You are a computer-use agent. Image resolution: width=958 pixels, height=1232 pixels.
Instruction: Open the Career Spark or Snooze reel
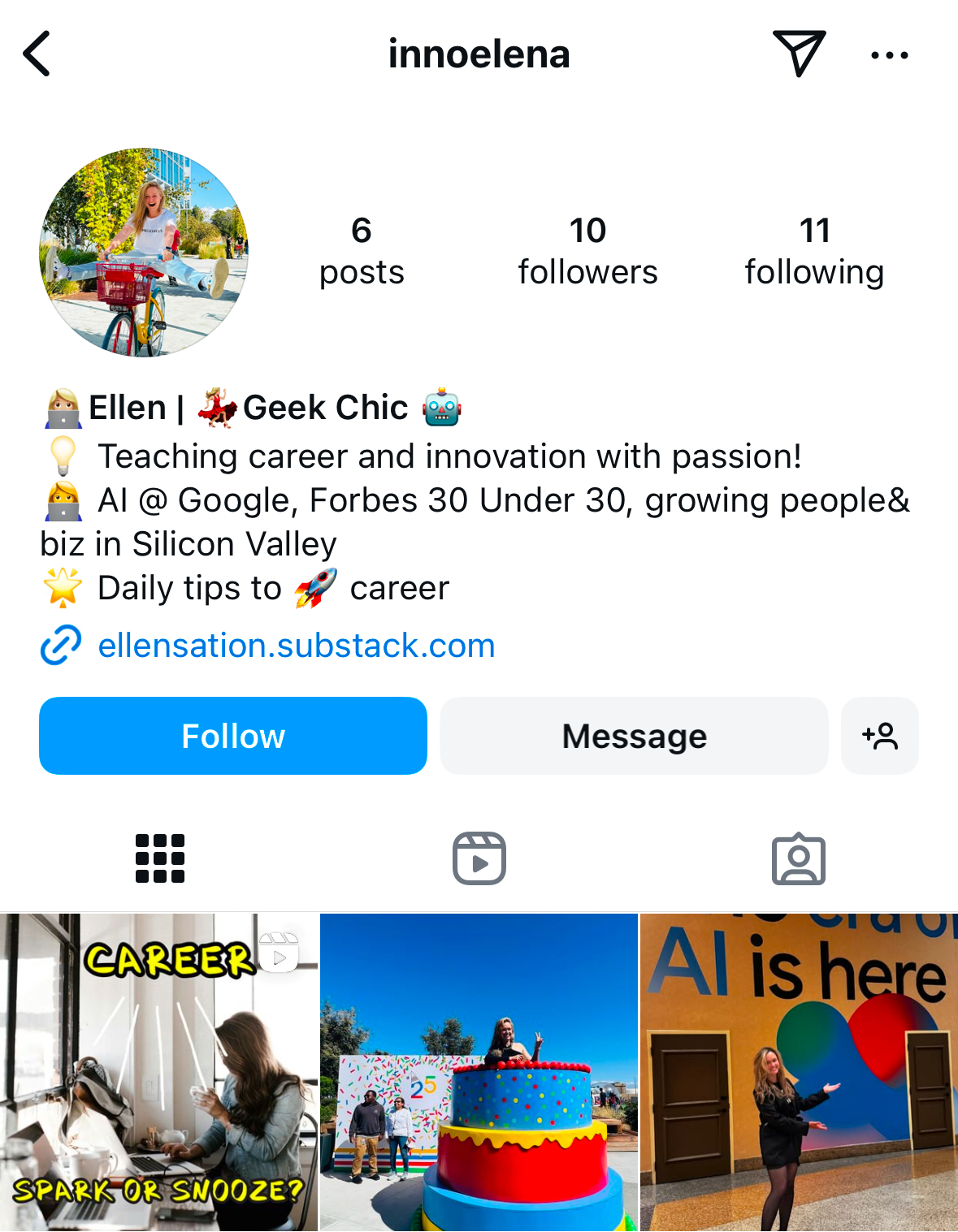point(159,1073)
